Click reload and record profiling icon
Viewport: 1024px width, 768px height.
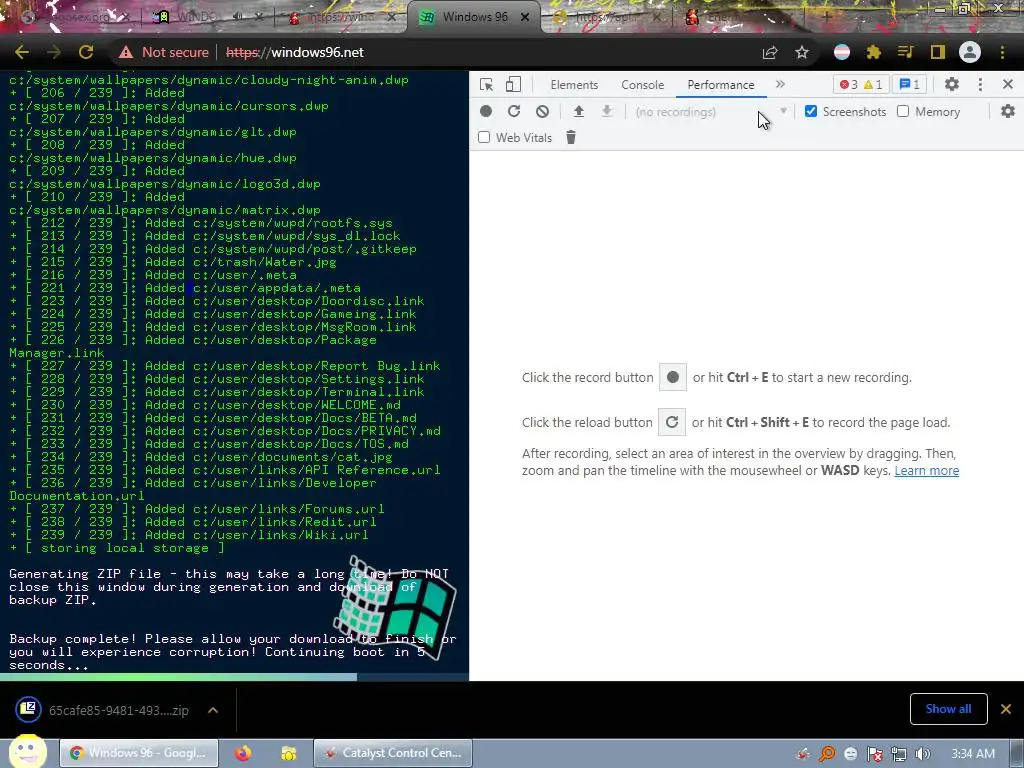click(x=514, y=111)
